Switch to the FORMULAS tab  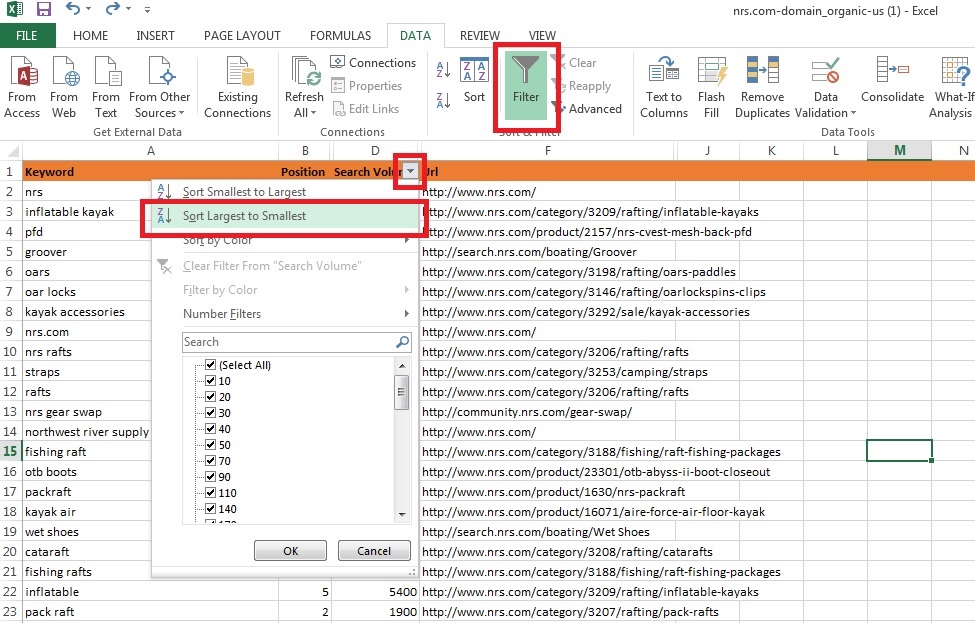[340, 36]
